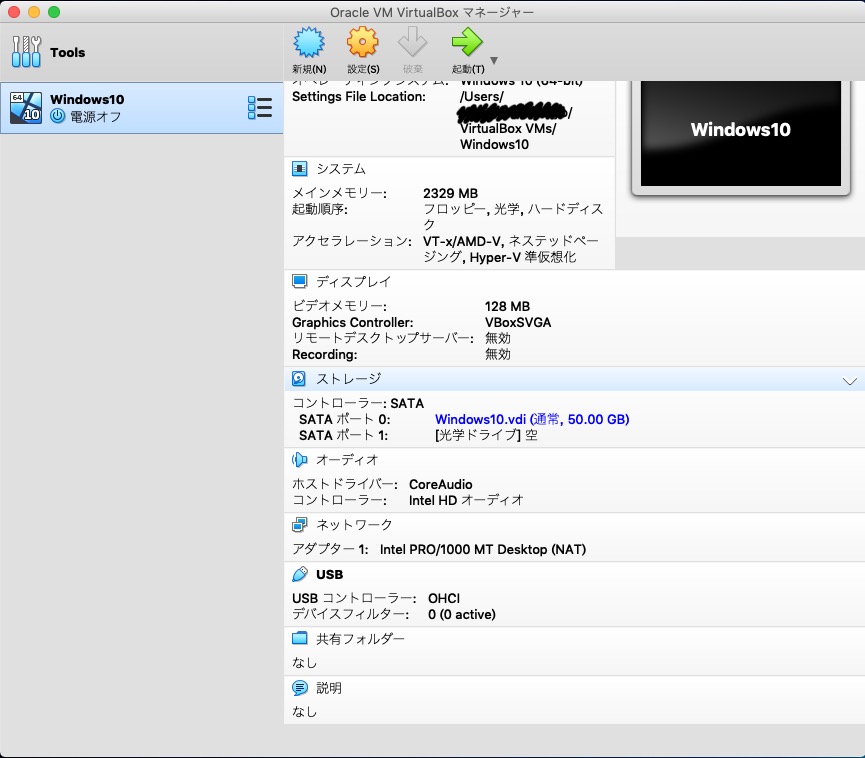Click the 破棄 (Discard) toolbar icon
The height and width of the screenshot is (758, 865).
click(412, 43)
